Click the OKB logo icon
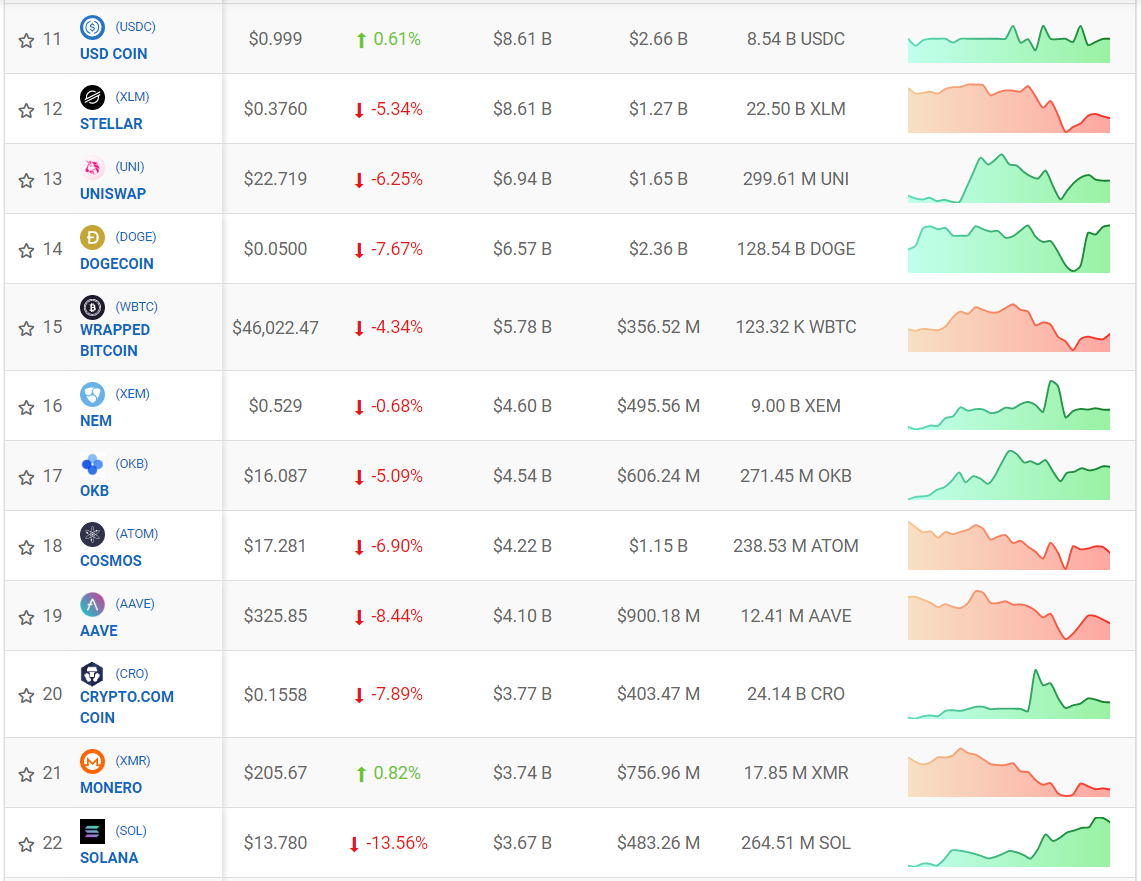The height and width of the screenshot is (881, 1141). pyautogui.click(x=92, y=464)
